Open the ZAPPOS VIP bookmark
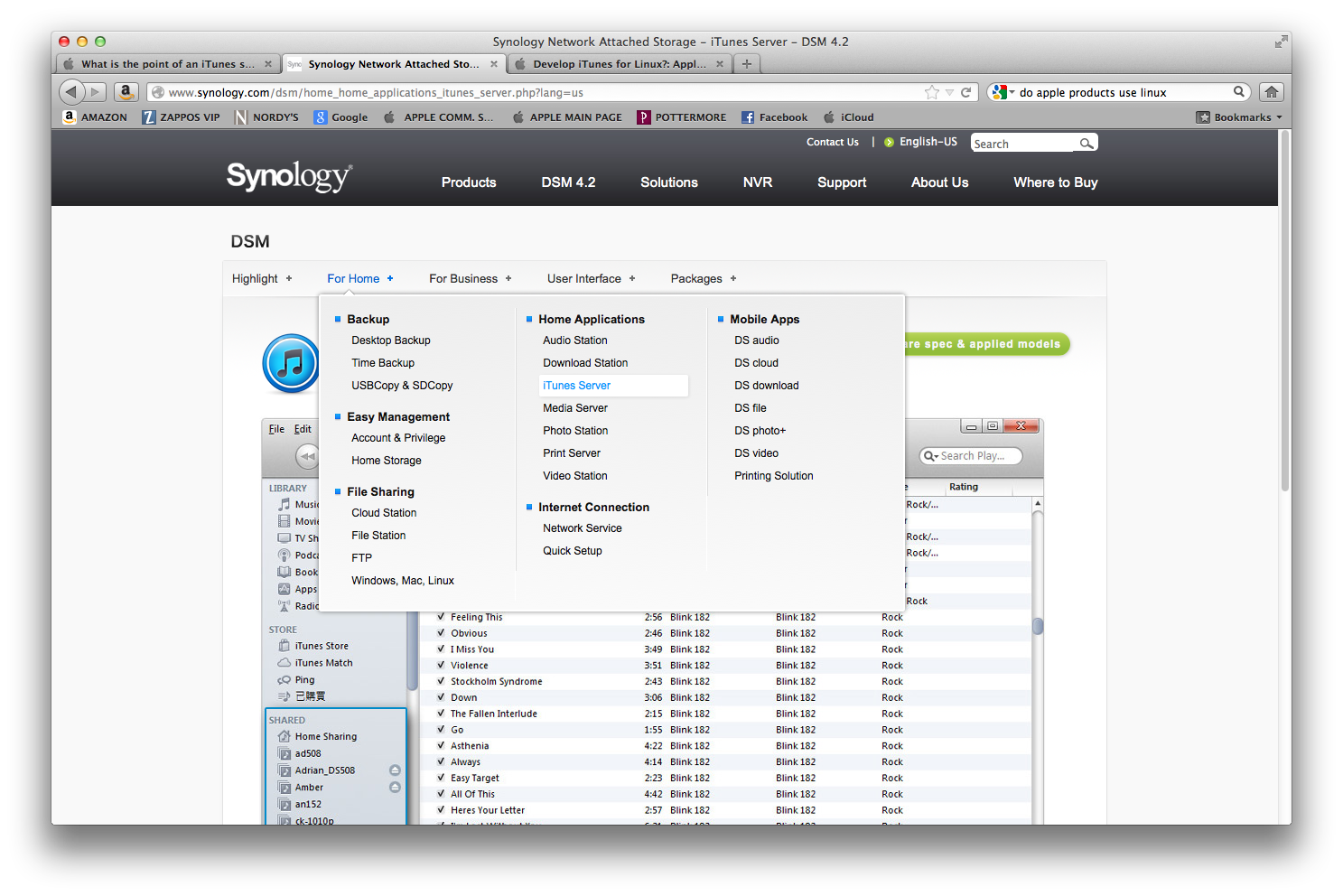1343x896 pixels. click(x=181, y=117)
